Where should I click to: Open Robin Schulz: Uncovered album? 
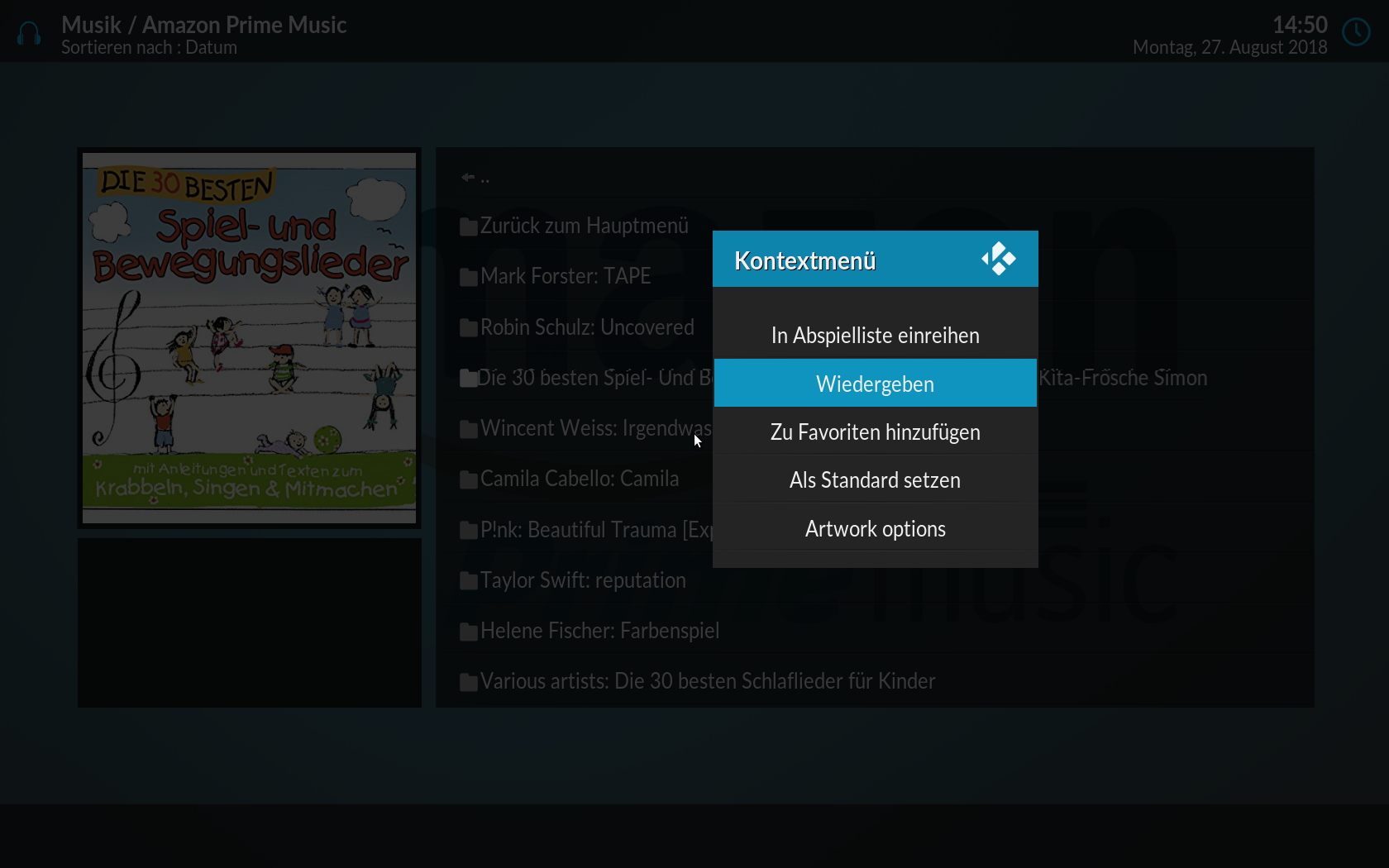587,327
